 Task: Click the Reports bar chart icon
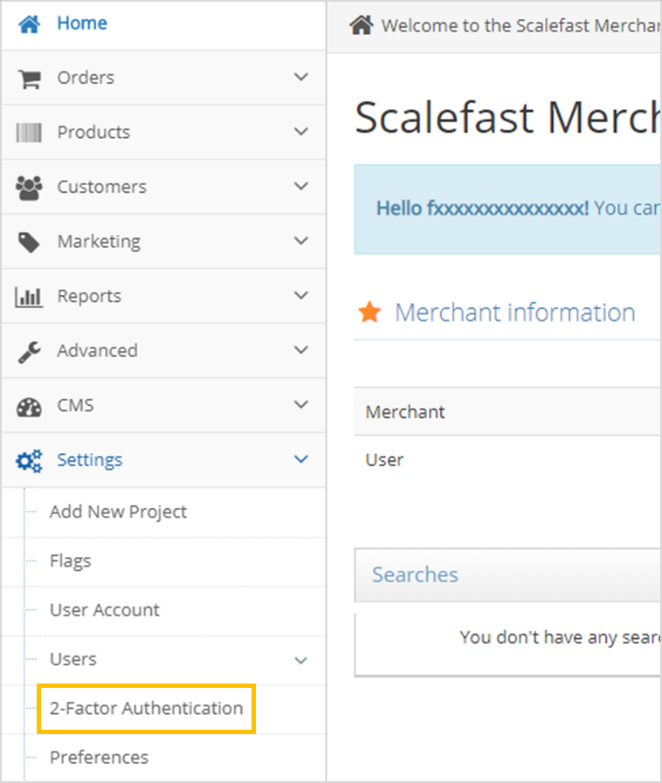[29, 296]
